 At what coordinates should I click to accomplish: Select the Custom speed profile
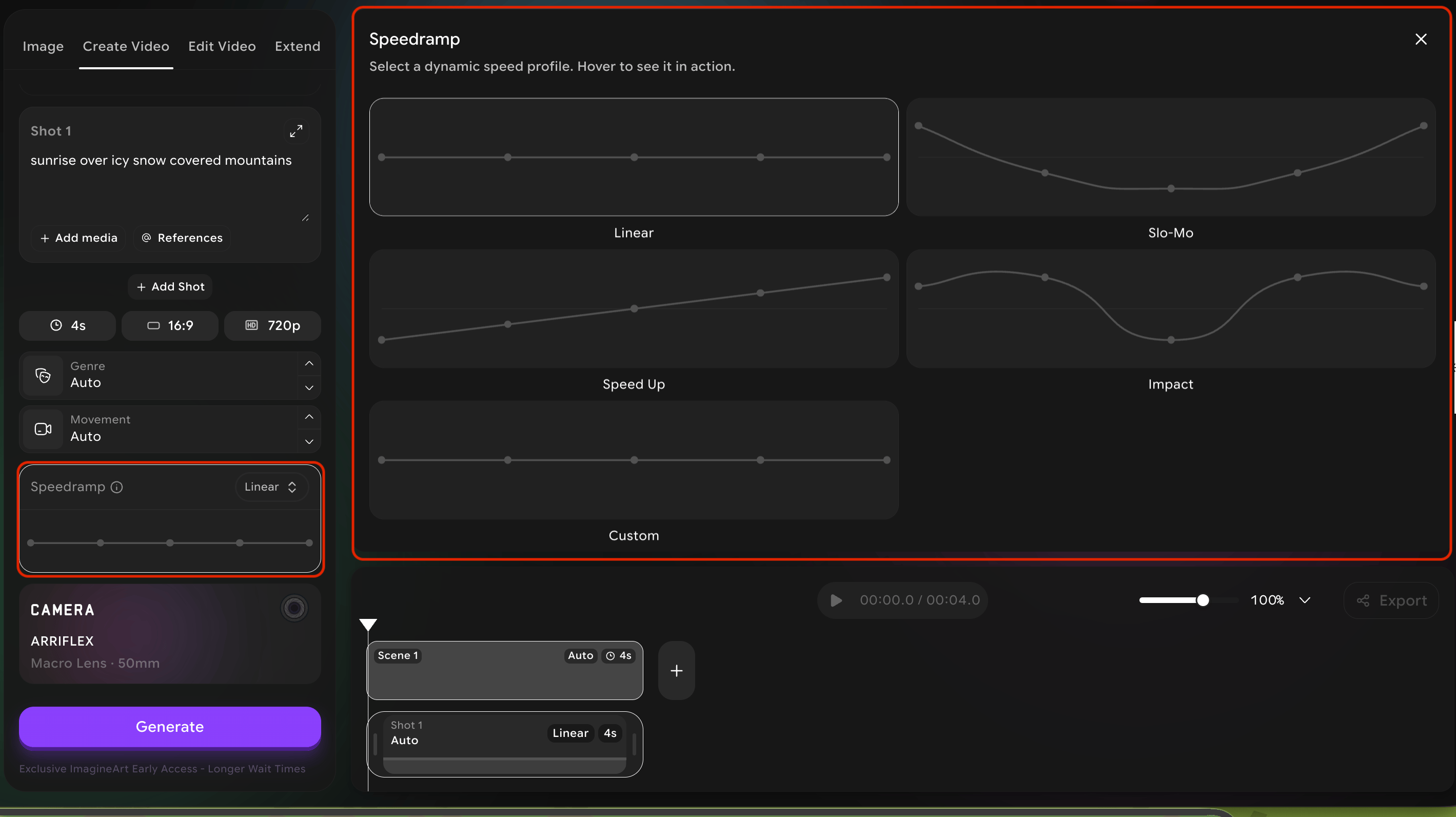pos(634,460)
